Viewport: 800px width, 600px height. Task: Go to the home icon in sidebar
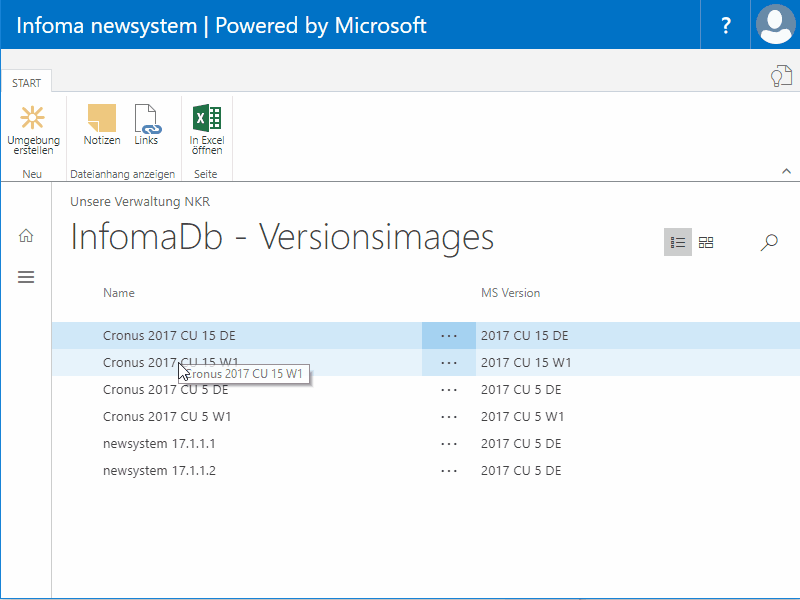click(x=26, y=236)
